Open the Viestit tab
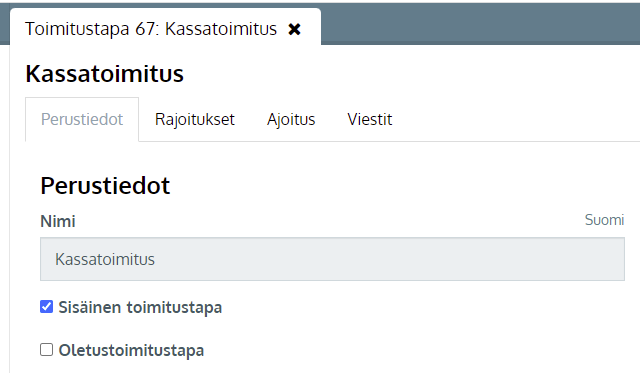640x373 pixels. pyautogui.click(x=370, y=120)
